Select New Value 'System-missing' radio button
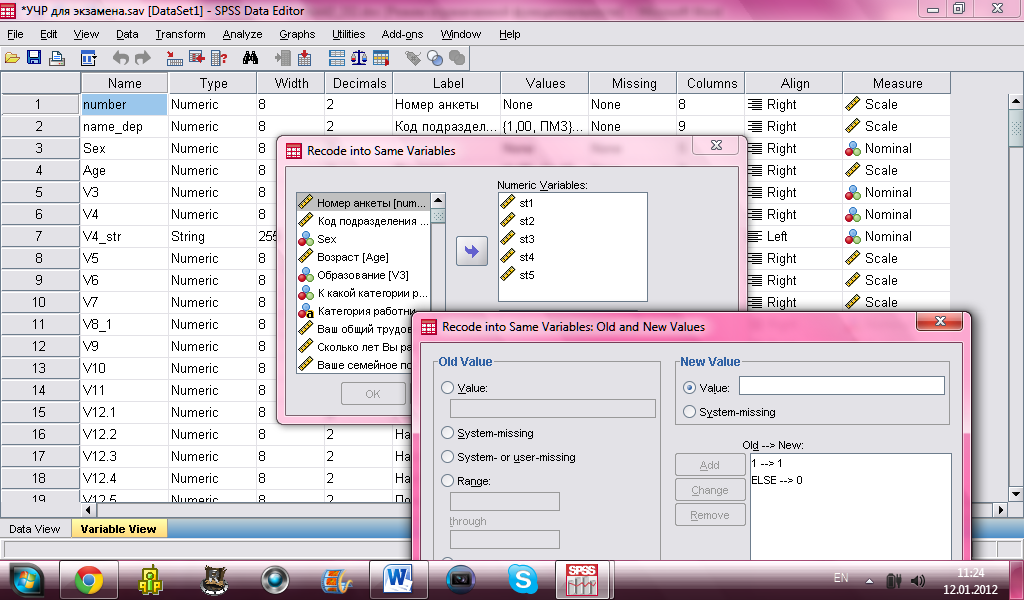Screen dimensions: 1024x600 click(x=689, y=411)
